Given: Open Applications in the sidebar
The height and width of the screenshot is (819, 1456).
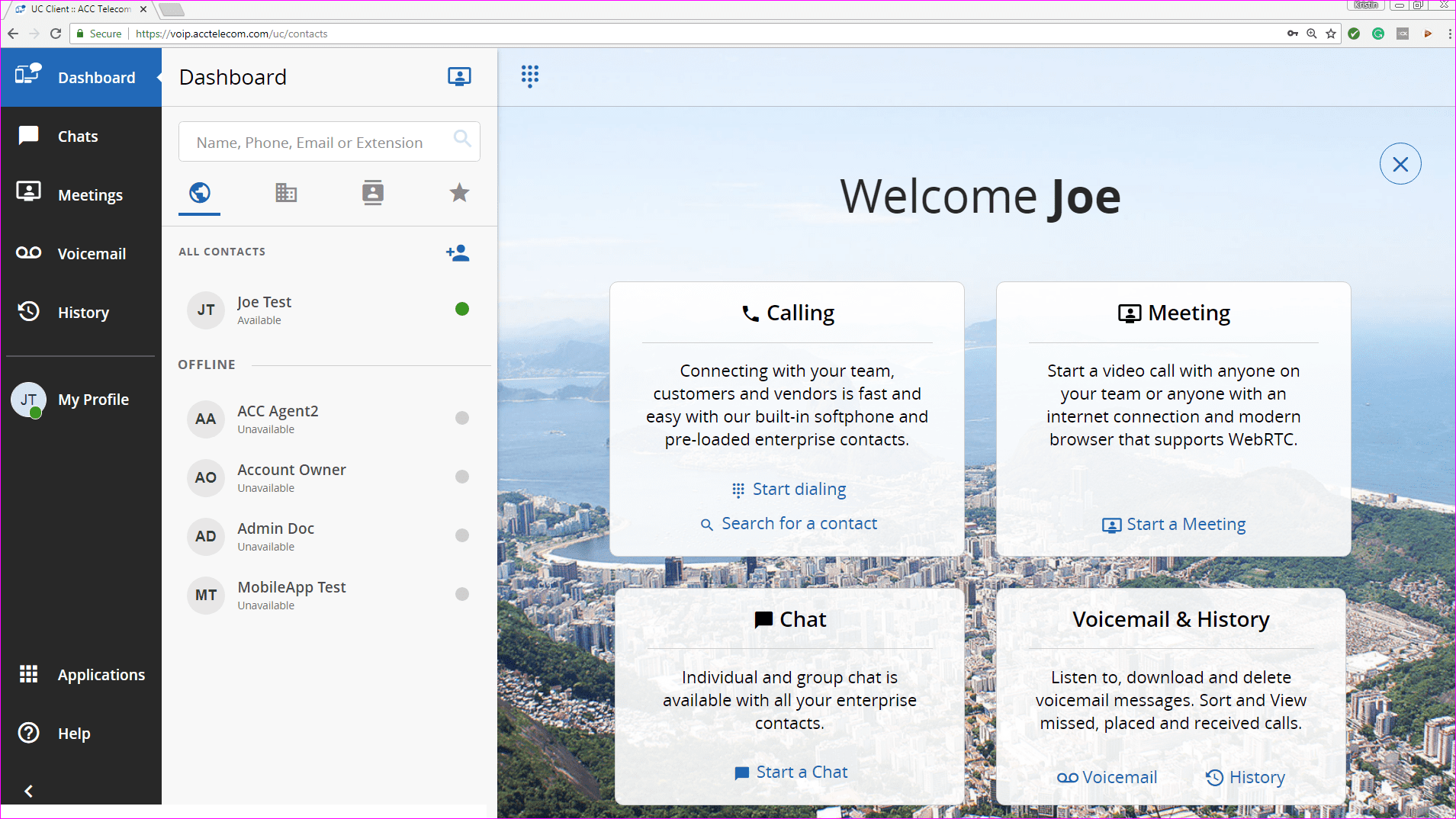Looking at the screenshot, I should (x=81, y=674).
